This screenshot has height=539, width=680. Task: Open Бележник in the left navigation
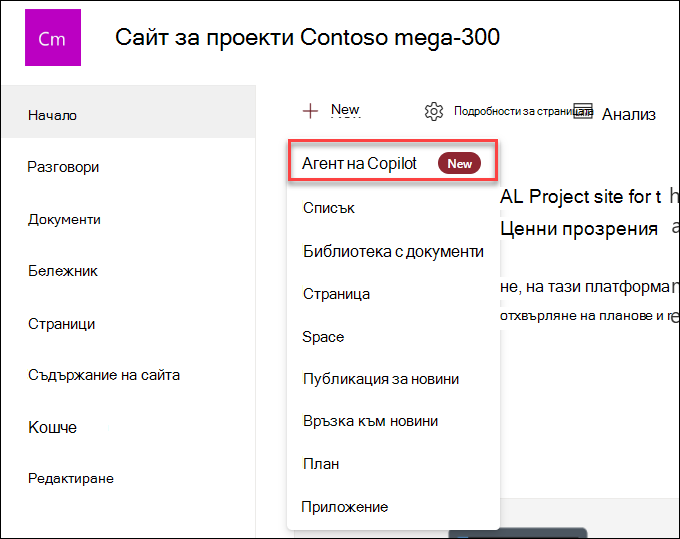point(62,271)
